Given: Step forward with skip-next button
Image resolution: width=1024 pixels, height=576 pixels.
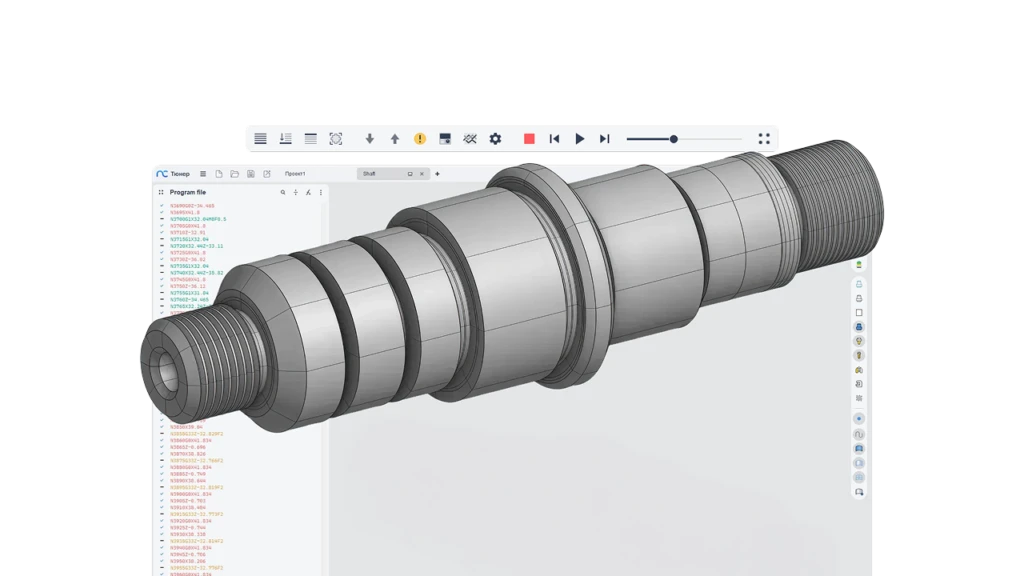Looking at the screenshot, I should [x=604, y=139].
